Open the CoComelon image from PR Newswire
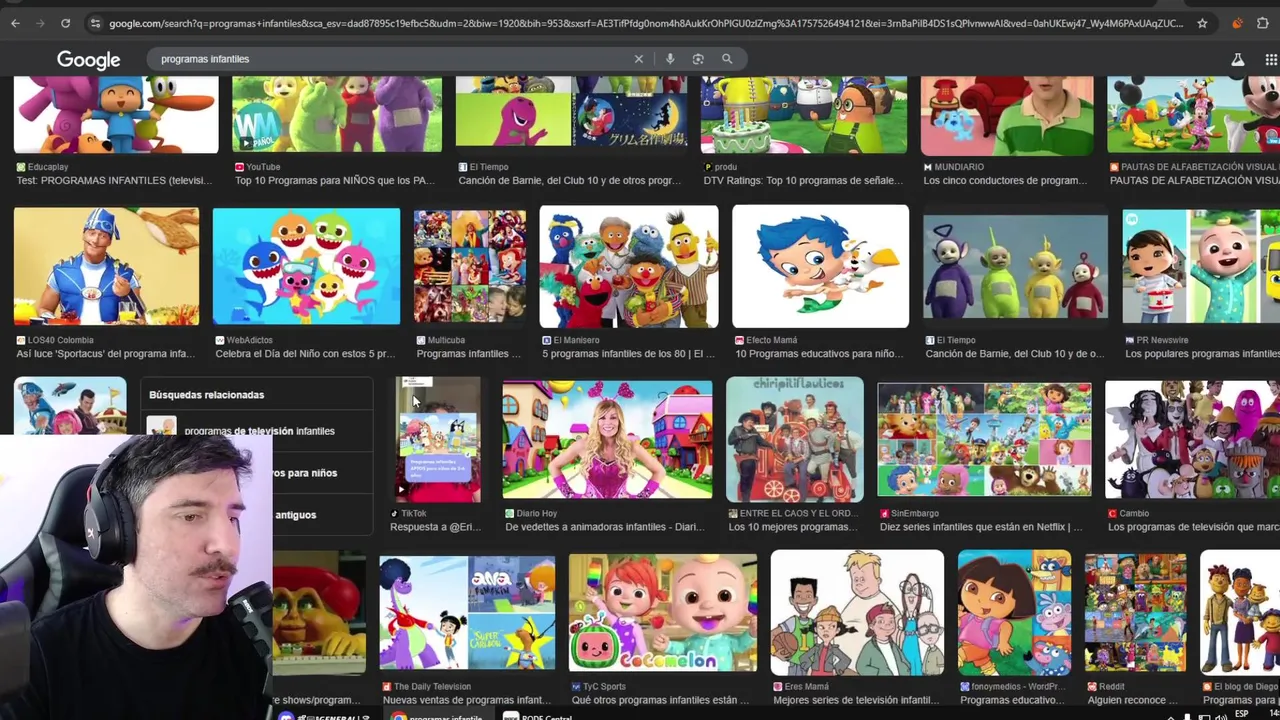This screenshot has height=720, width=1280. pos(1201,266)
